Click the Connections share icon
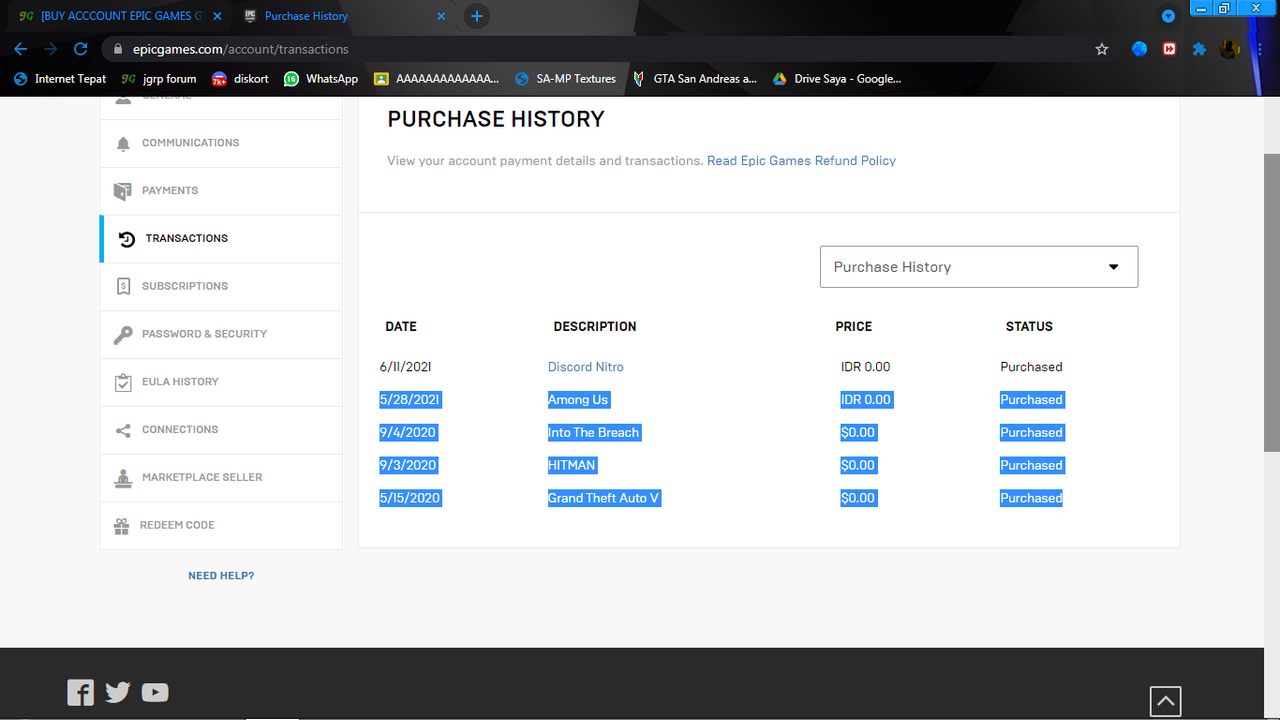 [123, 430]
